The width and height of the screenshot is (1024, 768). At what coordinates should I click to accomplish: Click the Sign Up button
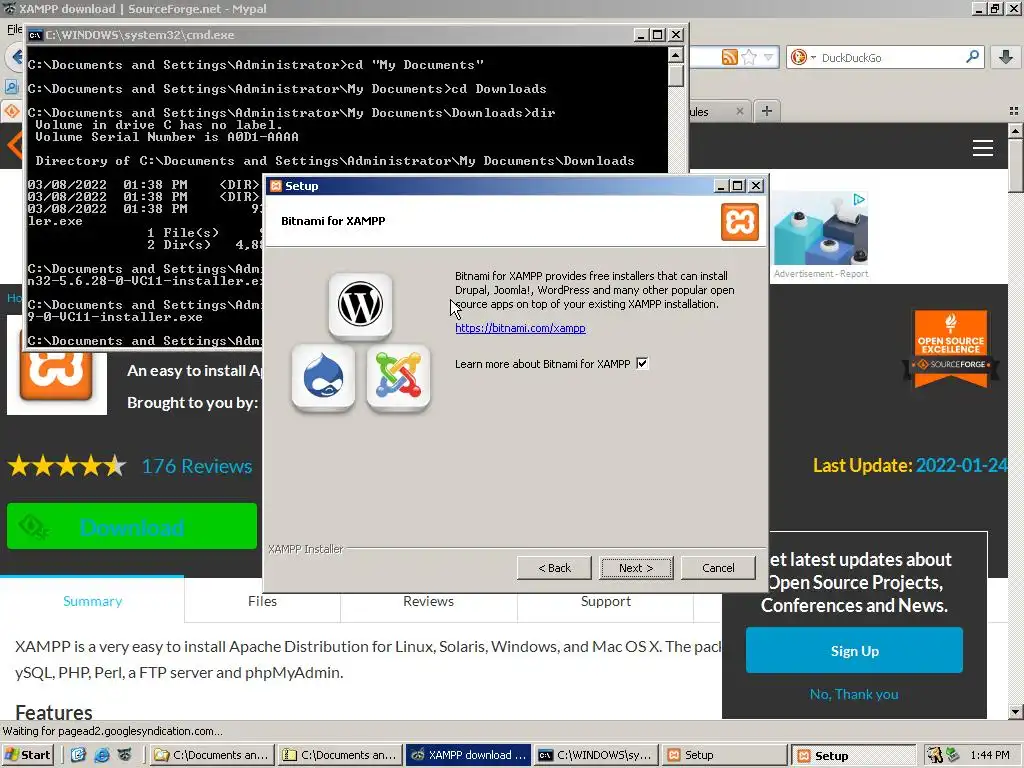pyautogui.click(x=854, y=650)
